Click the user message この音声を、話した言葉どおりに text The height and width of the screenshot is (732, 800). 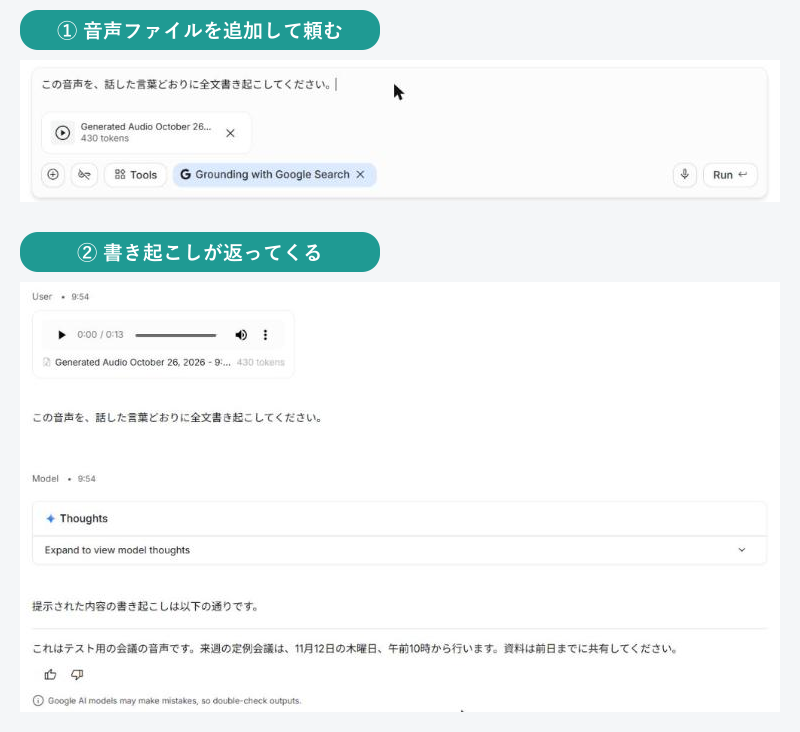tap(178, 418)
